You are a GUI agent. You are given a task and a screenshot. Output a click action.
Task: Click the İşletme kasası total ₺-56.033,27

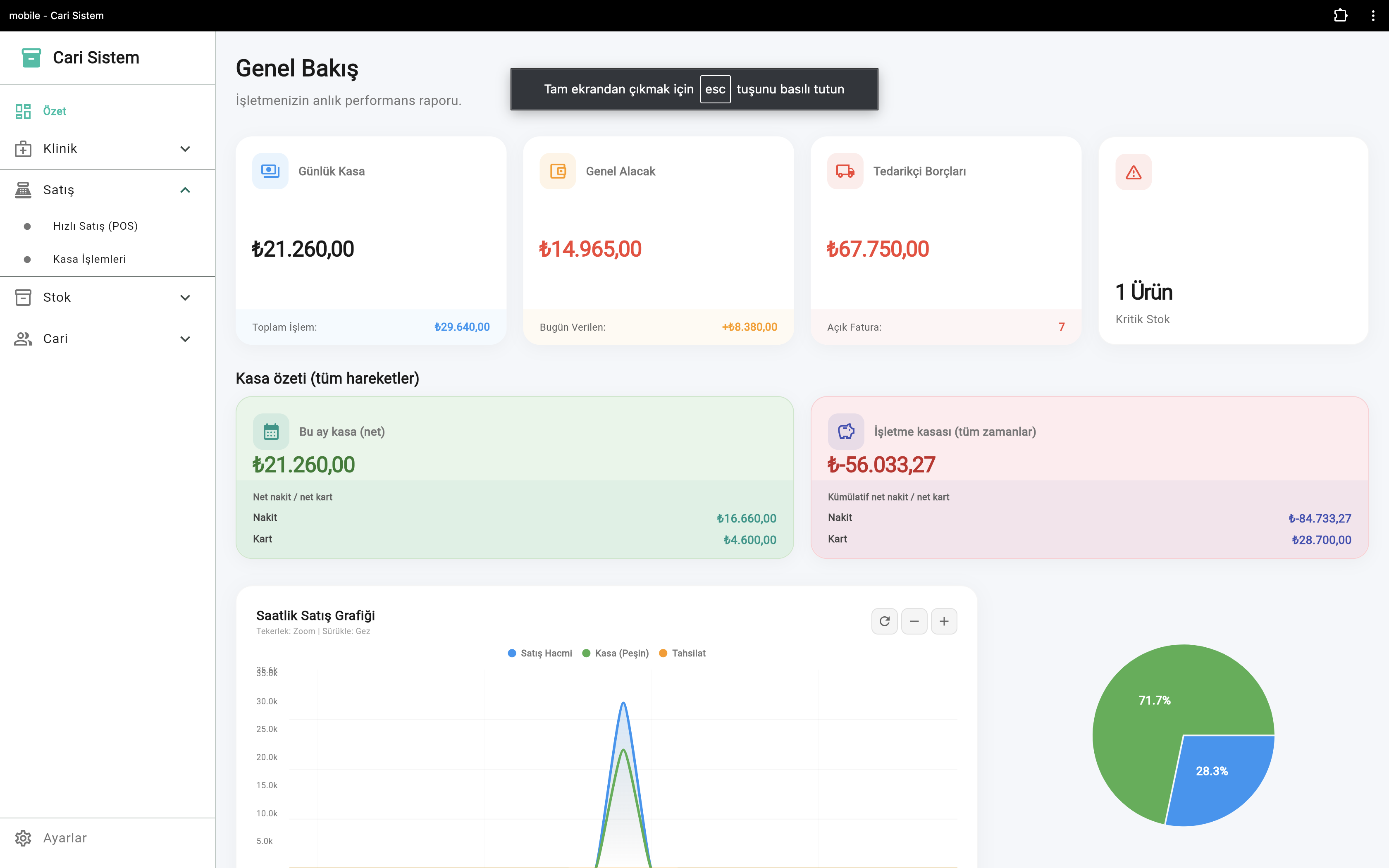tap(882, 465)
